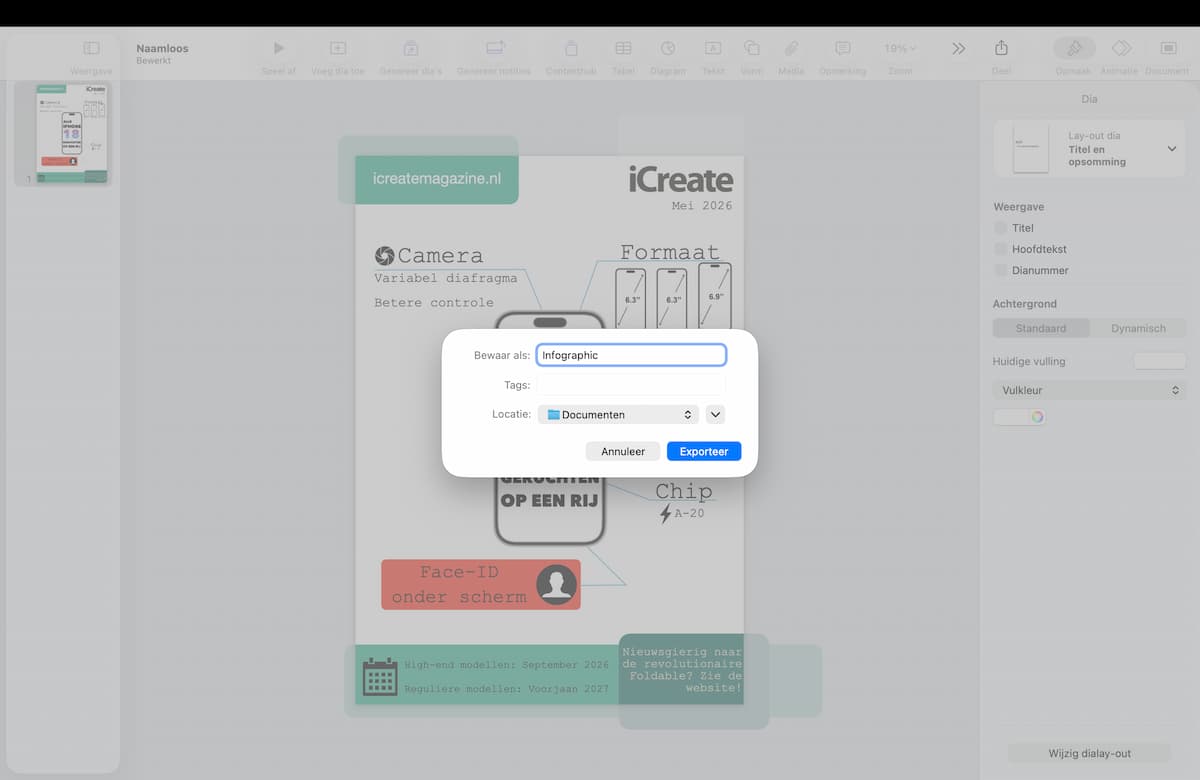Click the Diagram chart icon

pos(668,48)
